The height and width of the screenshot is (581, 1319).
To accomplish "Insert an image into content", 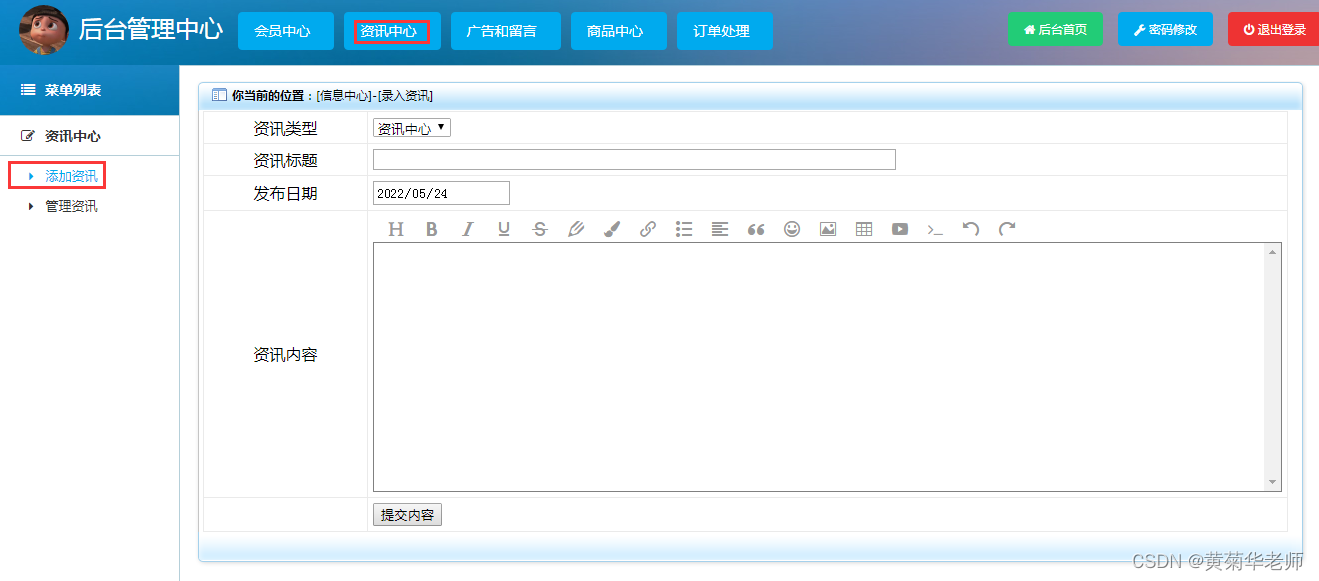I will click(828, 229).
